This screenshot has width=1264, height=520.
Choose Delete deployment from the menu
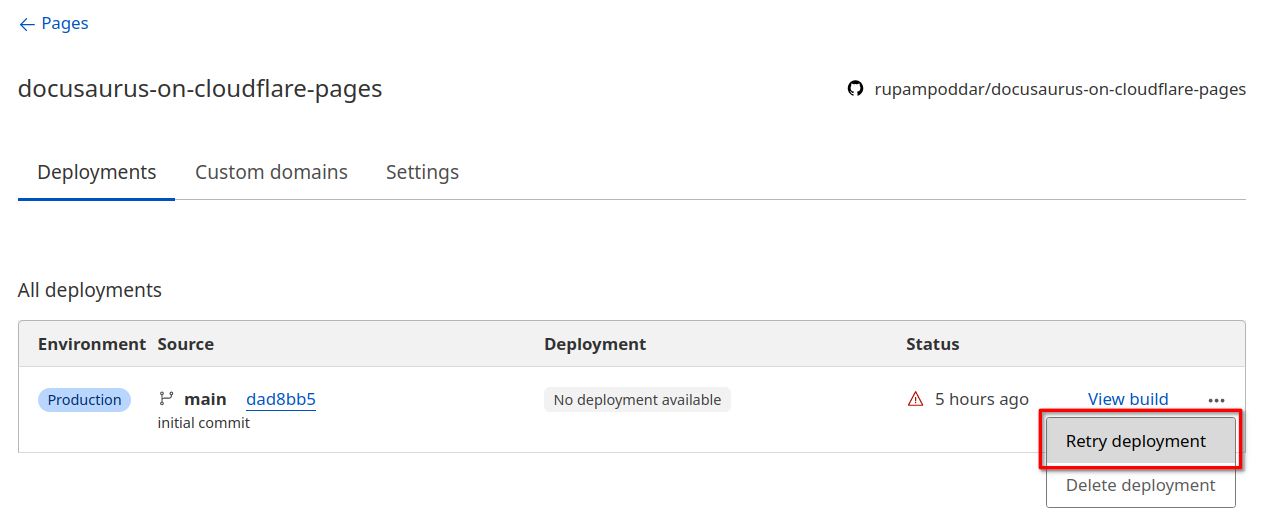[x=1140, y=486]
